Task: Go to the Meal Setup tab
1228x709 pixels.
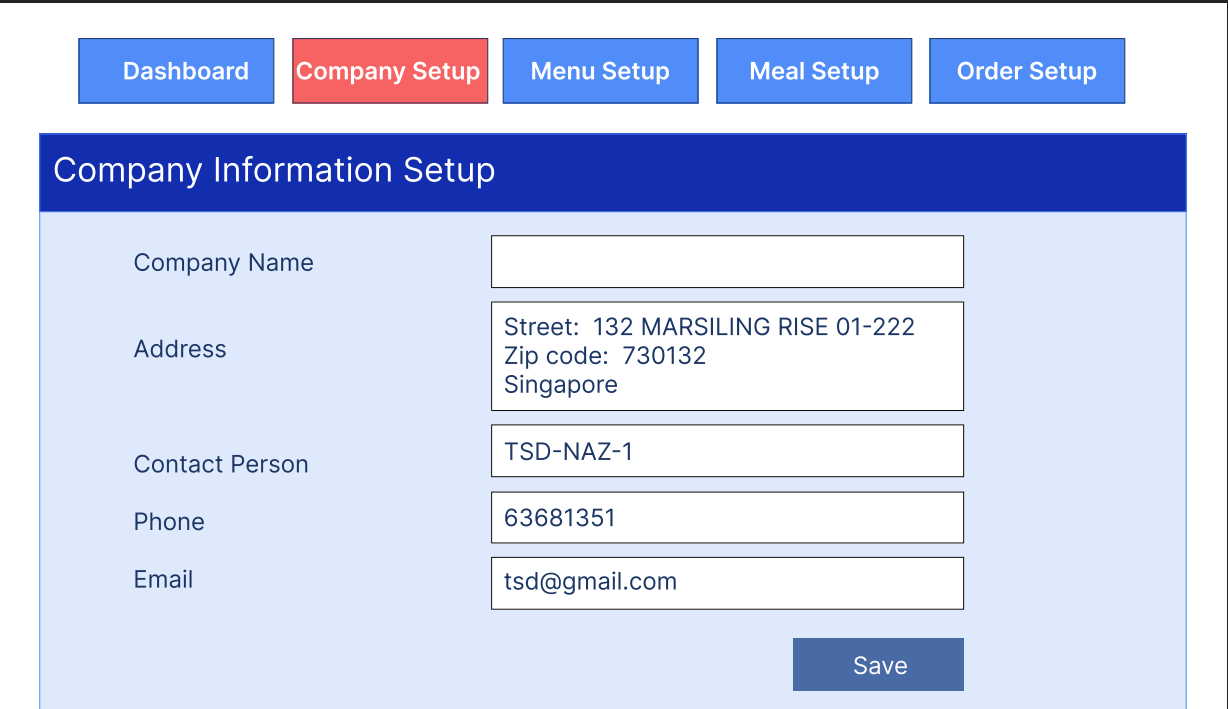Action: click(x=814, y=71)
